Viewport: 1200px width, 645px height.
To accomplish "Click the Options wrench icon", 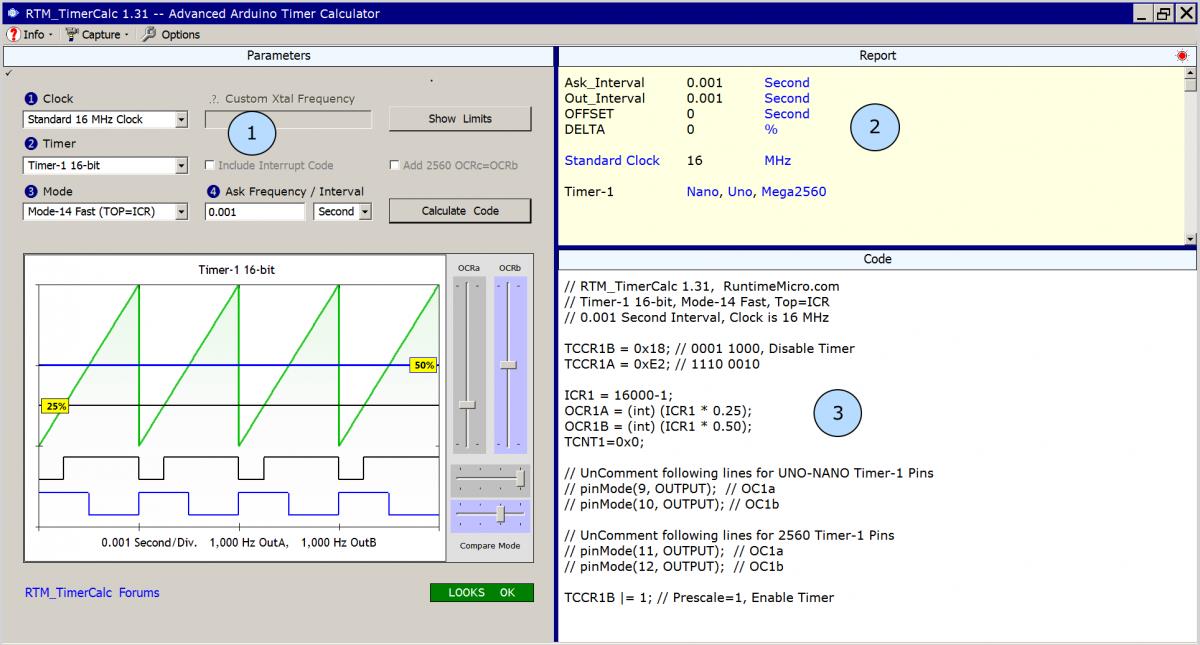I will pyautogui.click(x=149, y=34).
